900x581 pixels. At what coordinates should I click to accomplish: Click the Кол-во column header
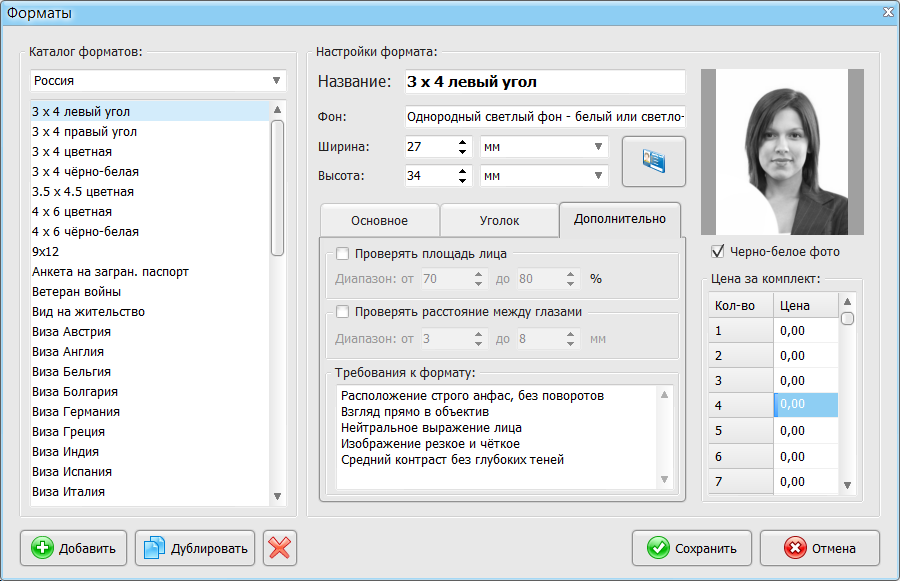[741, 305]
